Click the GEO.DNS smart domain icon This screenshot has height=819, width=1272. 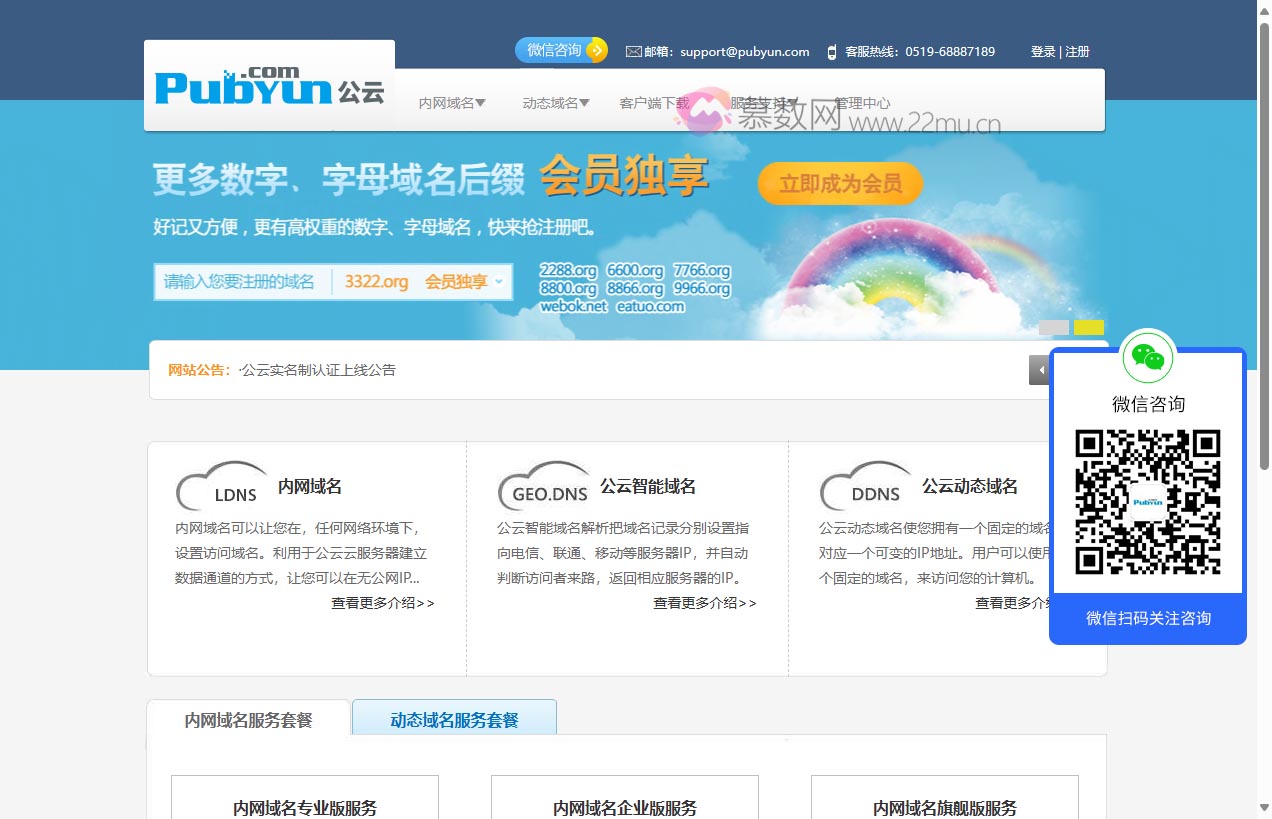point(543,486)
